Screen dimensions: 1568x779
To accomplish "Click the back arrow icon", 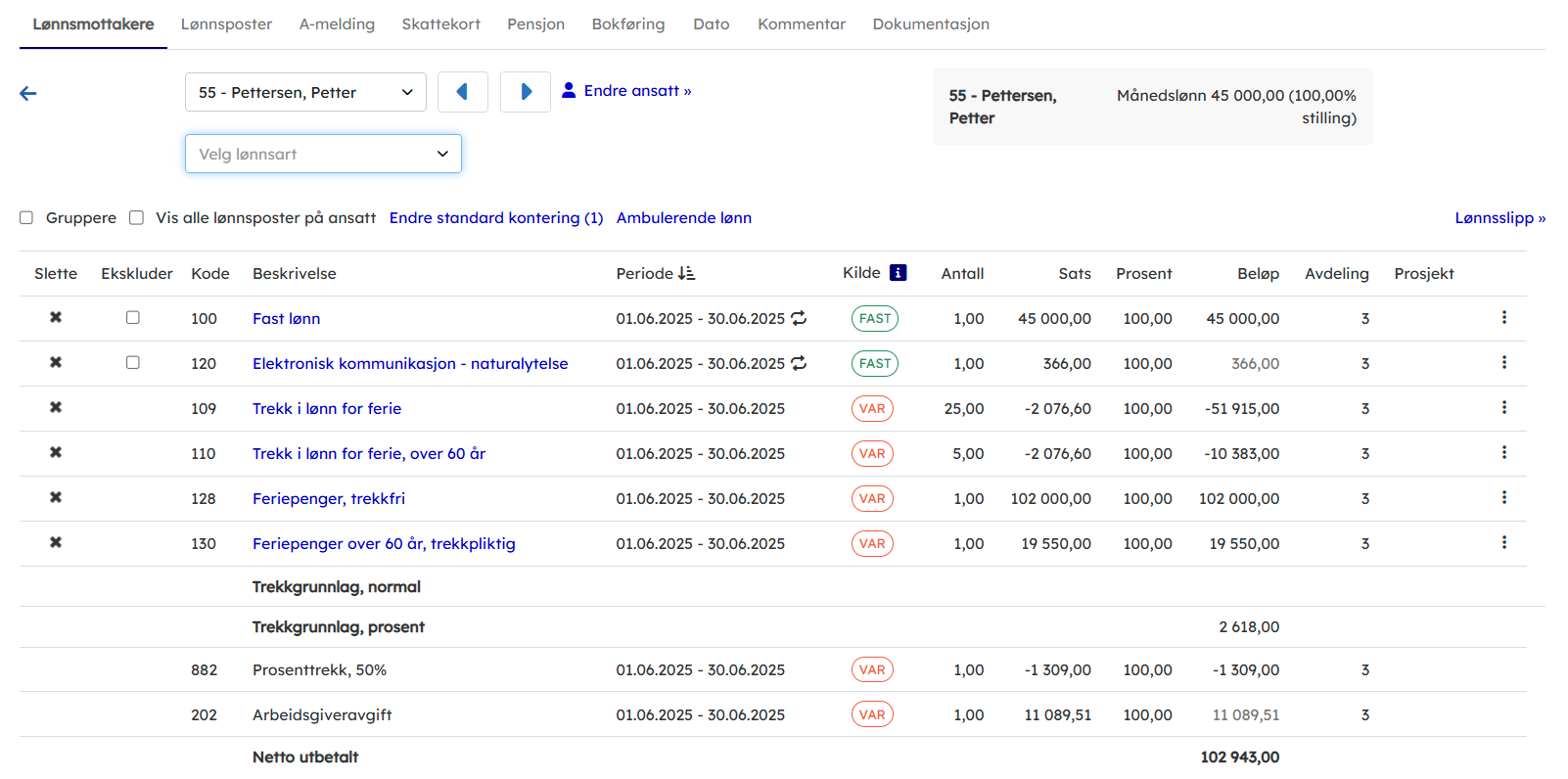I will coord(28,94).
